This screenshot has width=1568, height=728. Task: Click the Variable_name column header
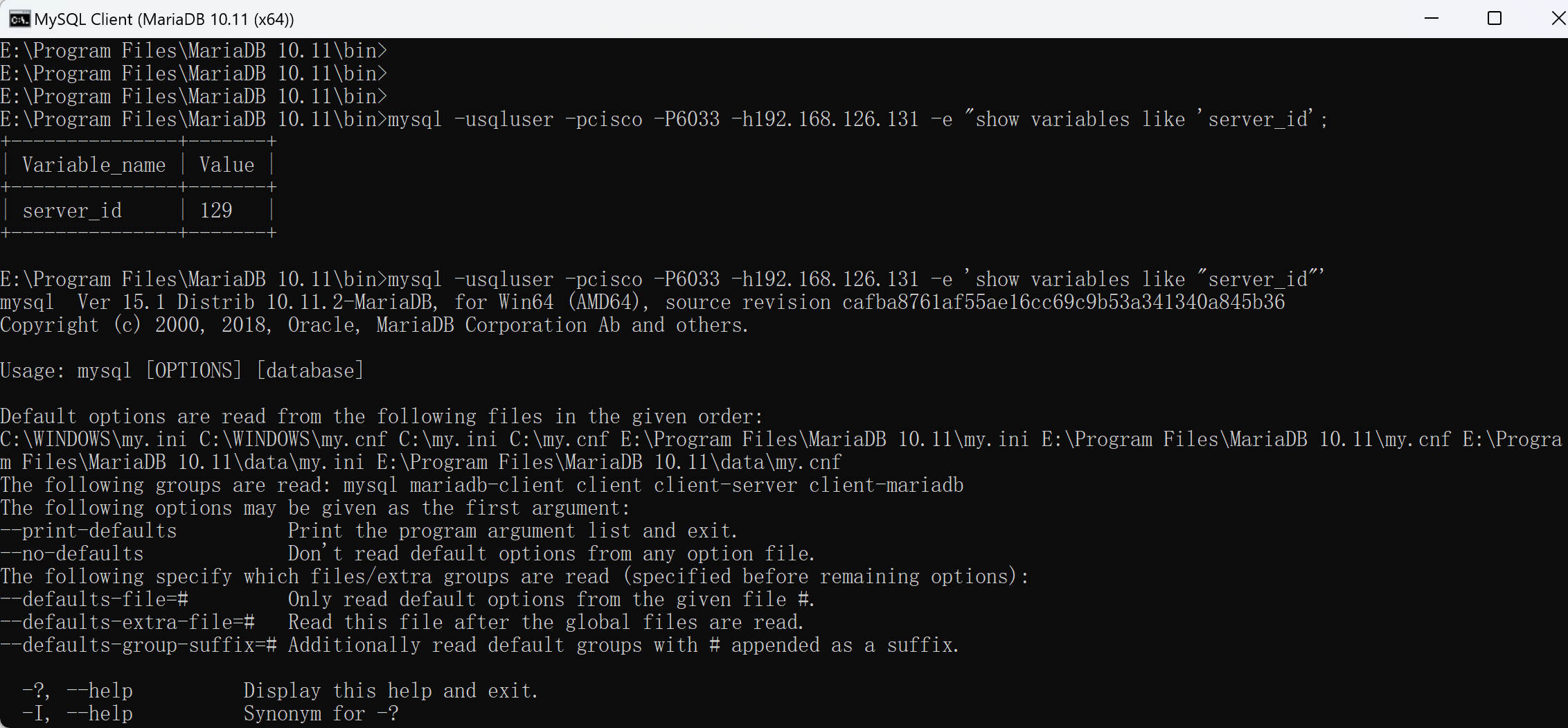(x=93, y=166)
